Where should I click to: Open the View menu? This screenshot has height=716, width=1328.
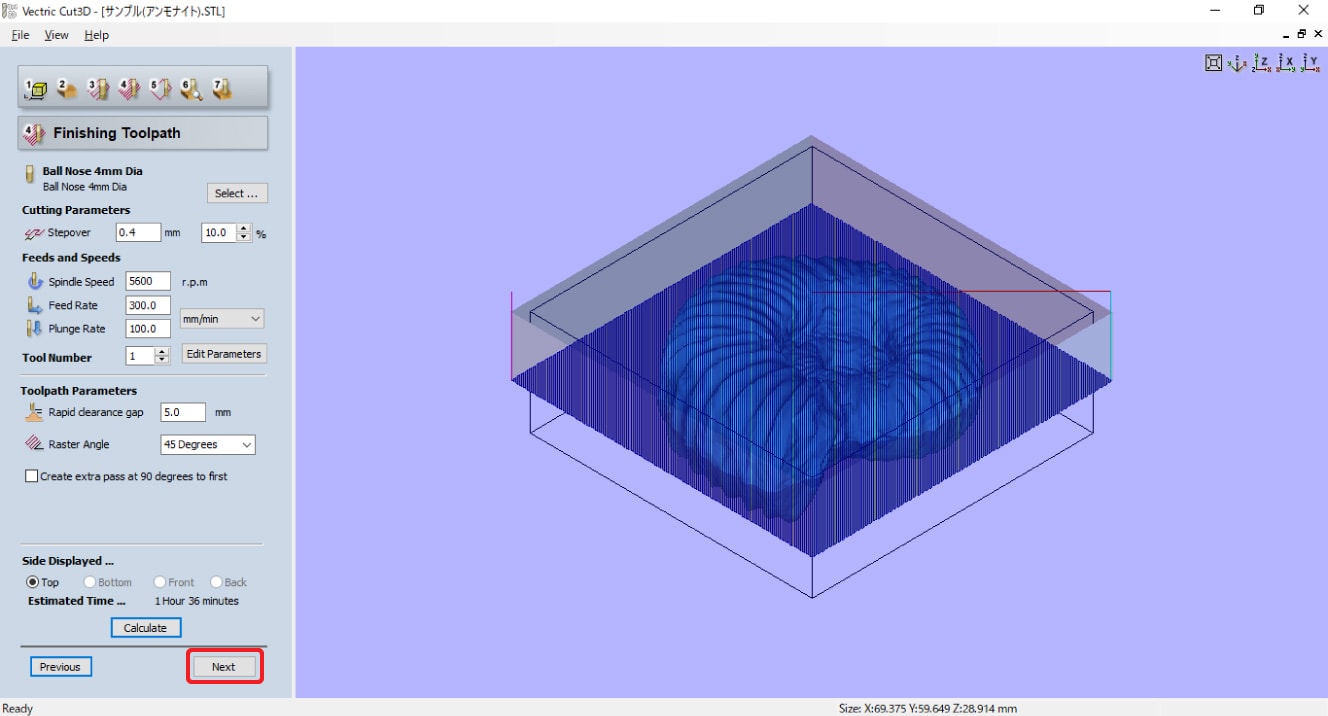point(56,35)
